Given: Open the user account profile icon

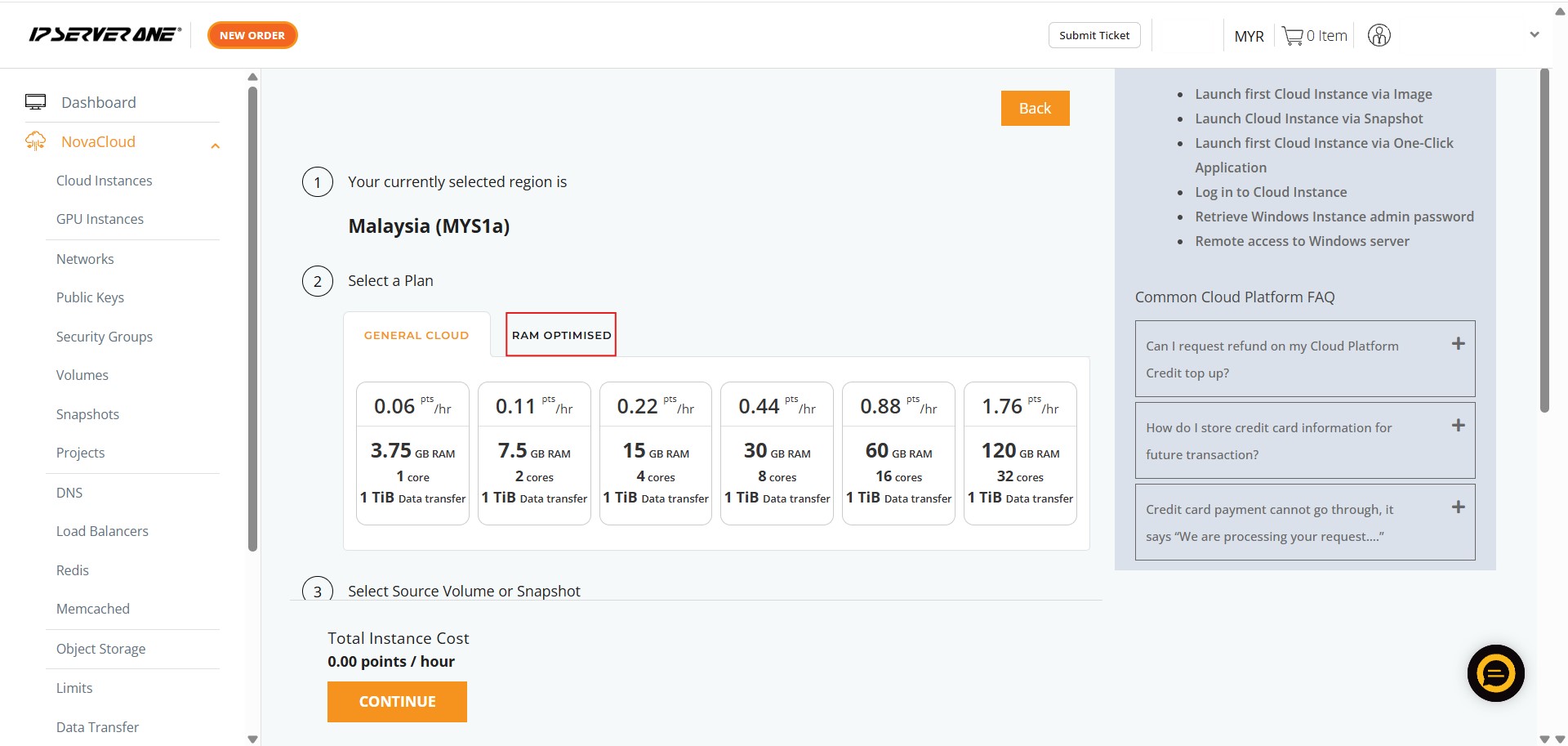Looking at the screenshot, I should coord(1379,35).
